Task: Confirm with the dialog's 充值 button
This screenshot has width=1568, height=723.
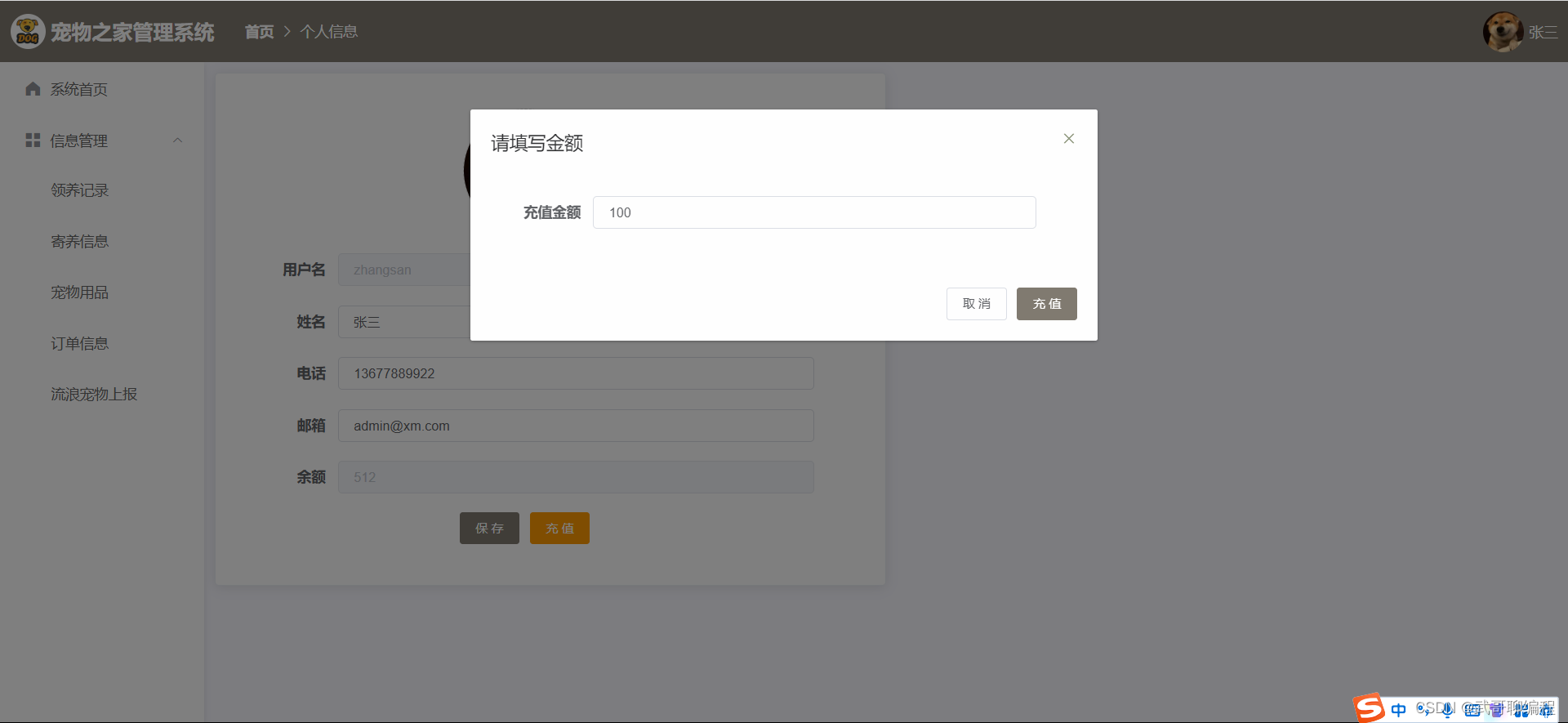Action: (x=1046, y=304)
